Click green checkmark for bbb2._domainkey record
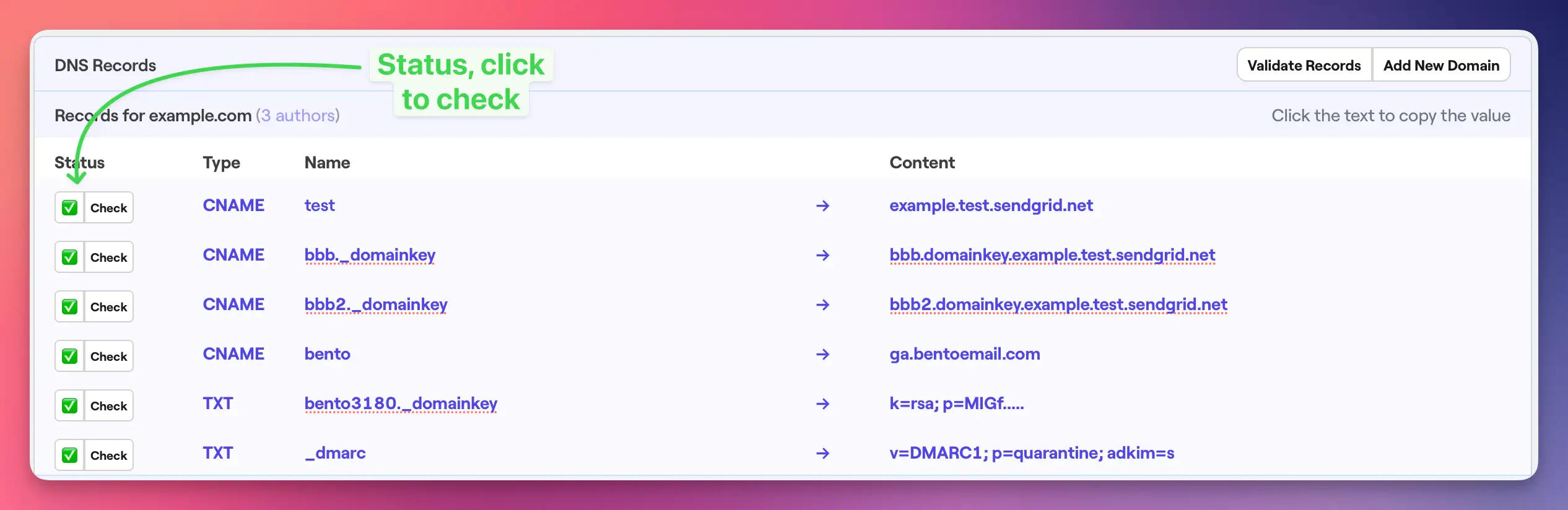1568x510 pixels. (70, 306)
